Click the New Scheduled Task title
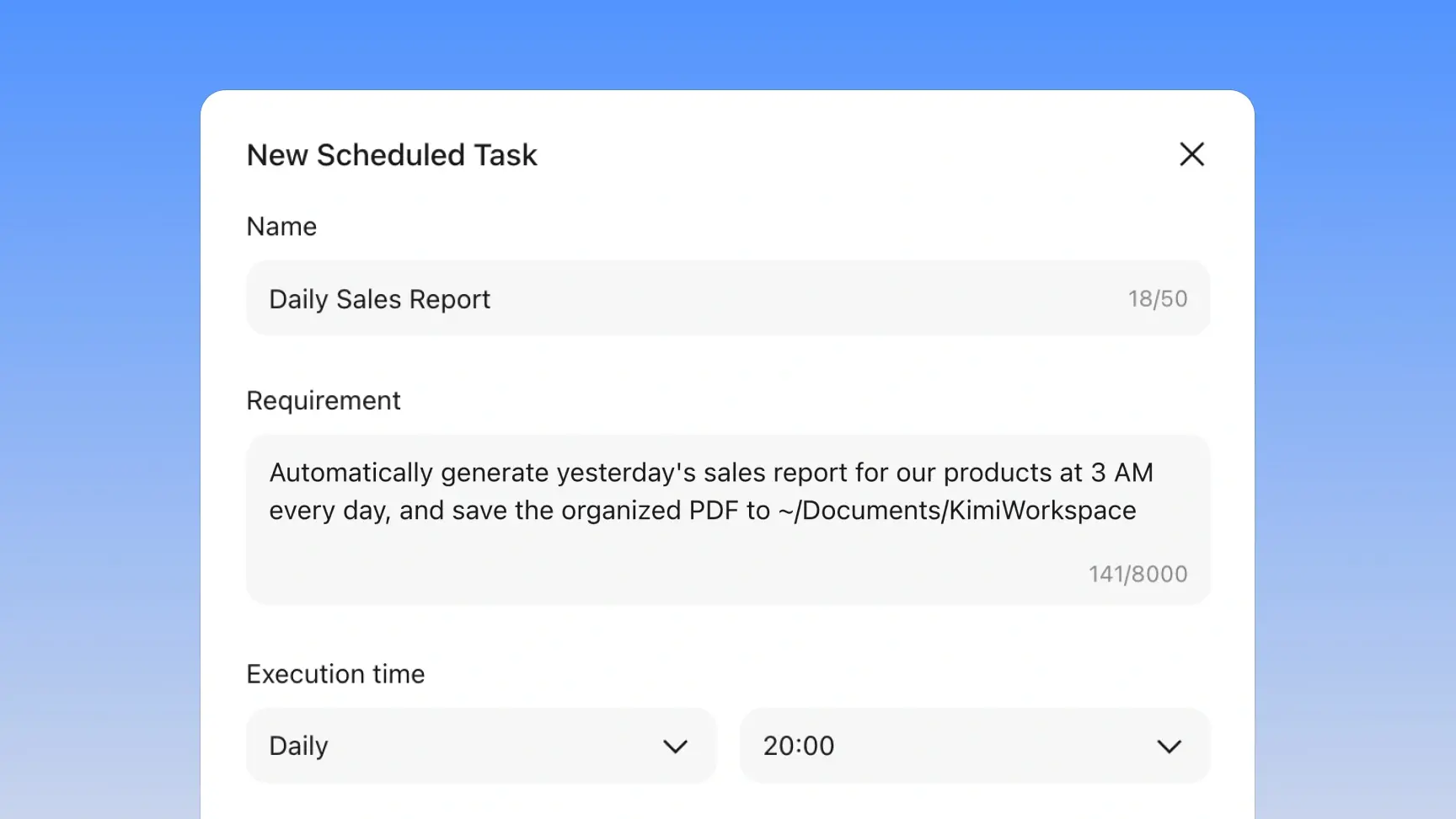 coord(392,155)
